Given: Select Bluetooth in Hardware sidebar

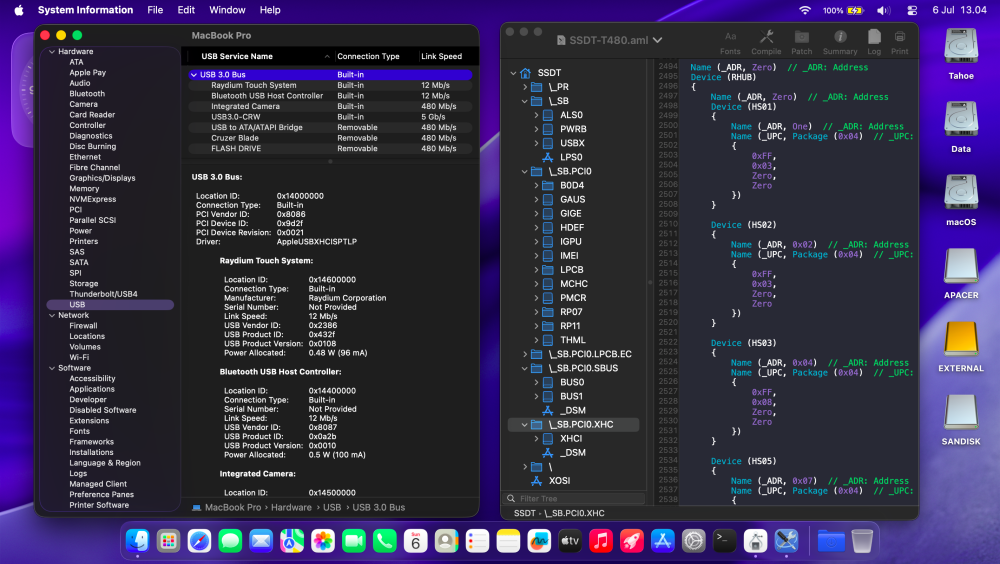Looking at the screenshot, I should pyautogui.click(x=87, y=94).
